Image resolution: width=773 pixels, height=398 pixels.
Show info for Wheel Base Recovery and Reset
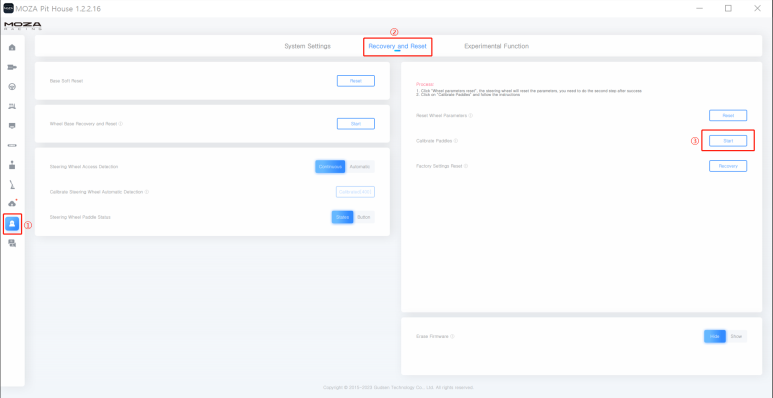tap(121, 124)
